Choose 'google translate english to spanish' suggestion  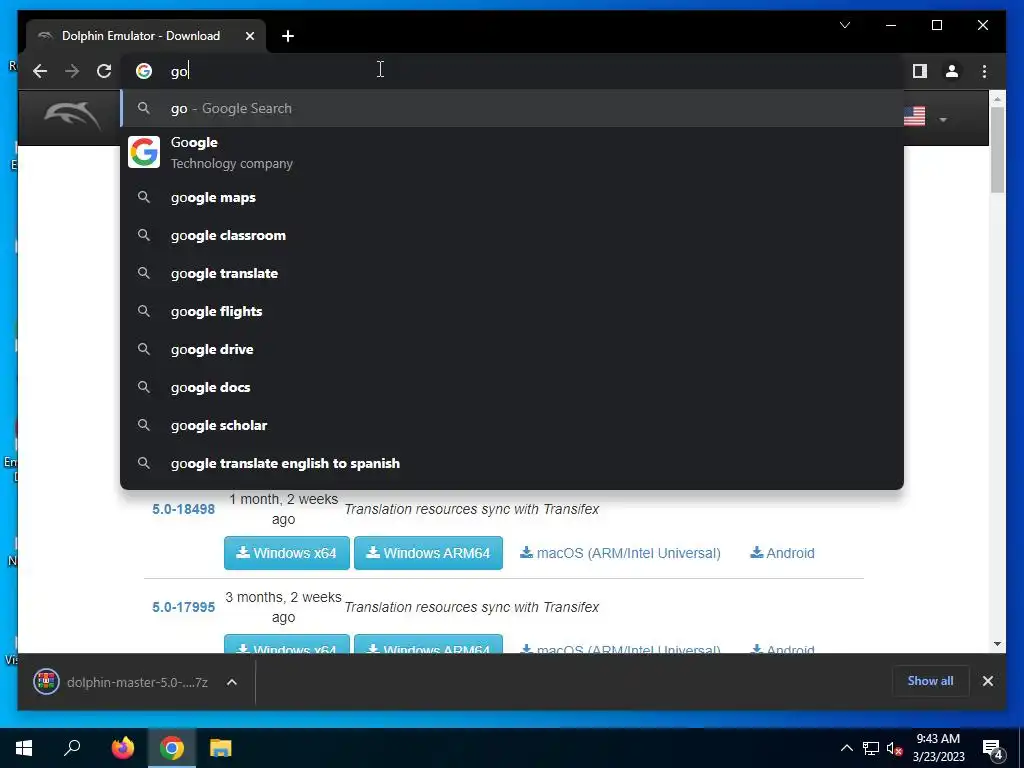[512, 463]
